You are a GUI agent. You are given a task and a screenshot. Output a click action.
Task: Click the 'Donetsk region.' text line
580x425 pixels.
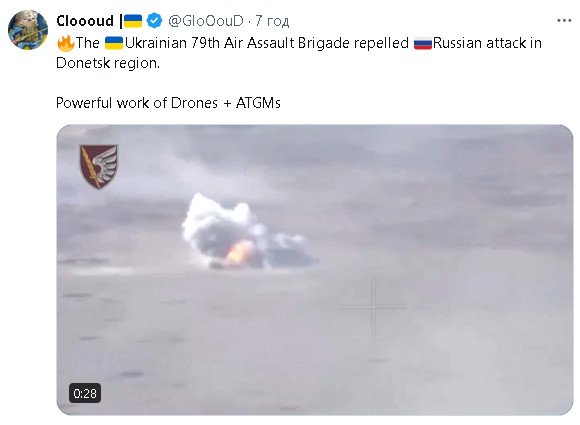point(108,63)
